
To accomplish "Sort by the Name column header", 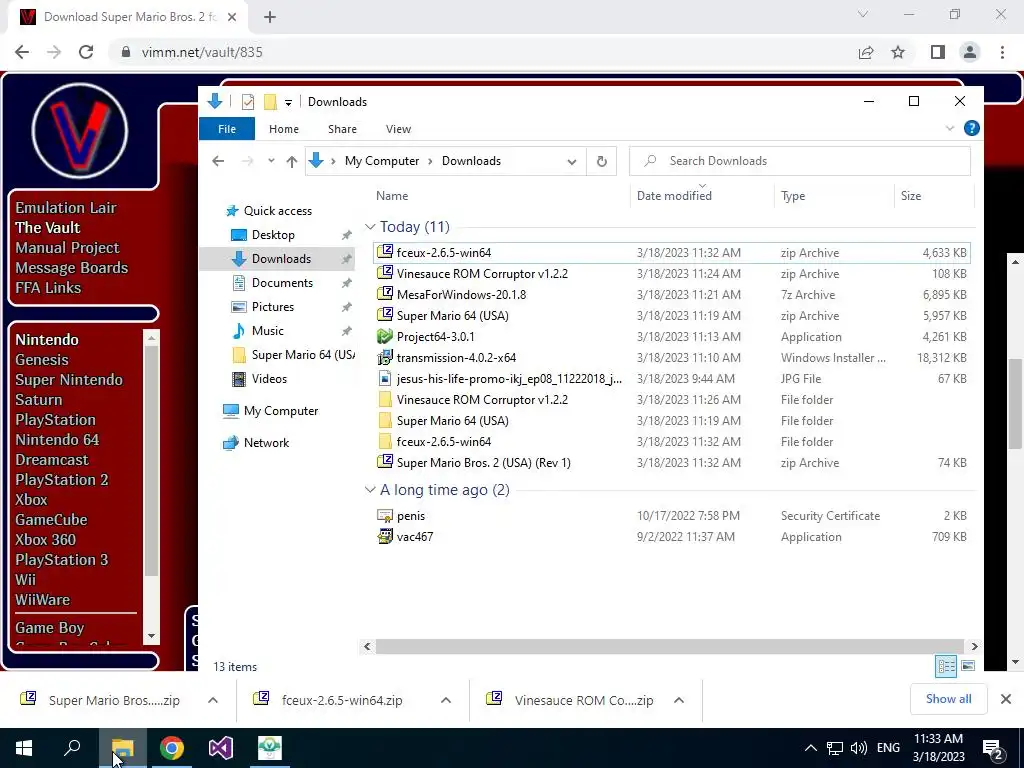I will (392, 196).
